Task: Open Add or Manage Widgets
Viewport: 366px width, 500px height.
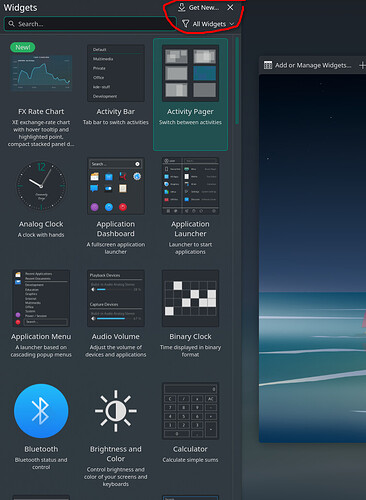Action: [307, 65]
